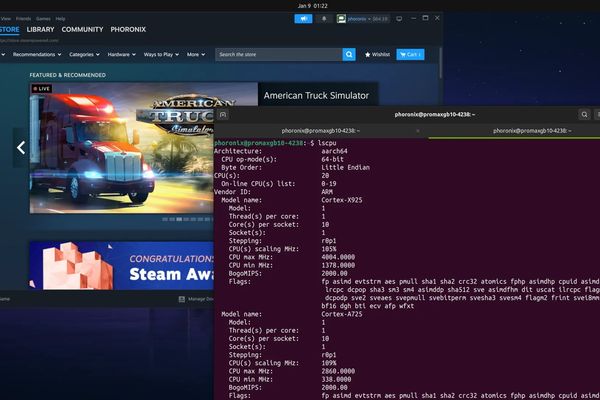Expand the Hardware dropdown
The image size is (600, 400).
(121, 54)
